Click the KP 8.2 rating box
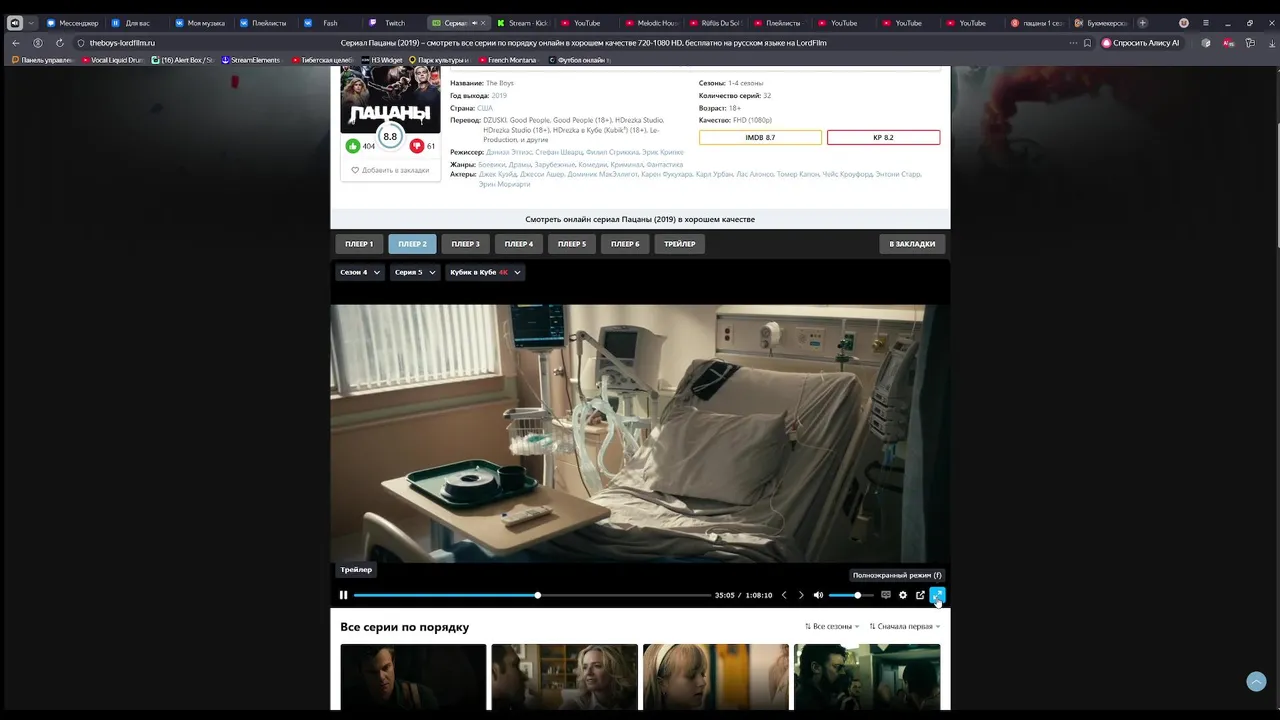 click(x=883, y=137)
